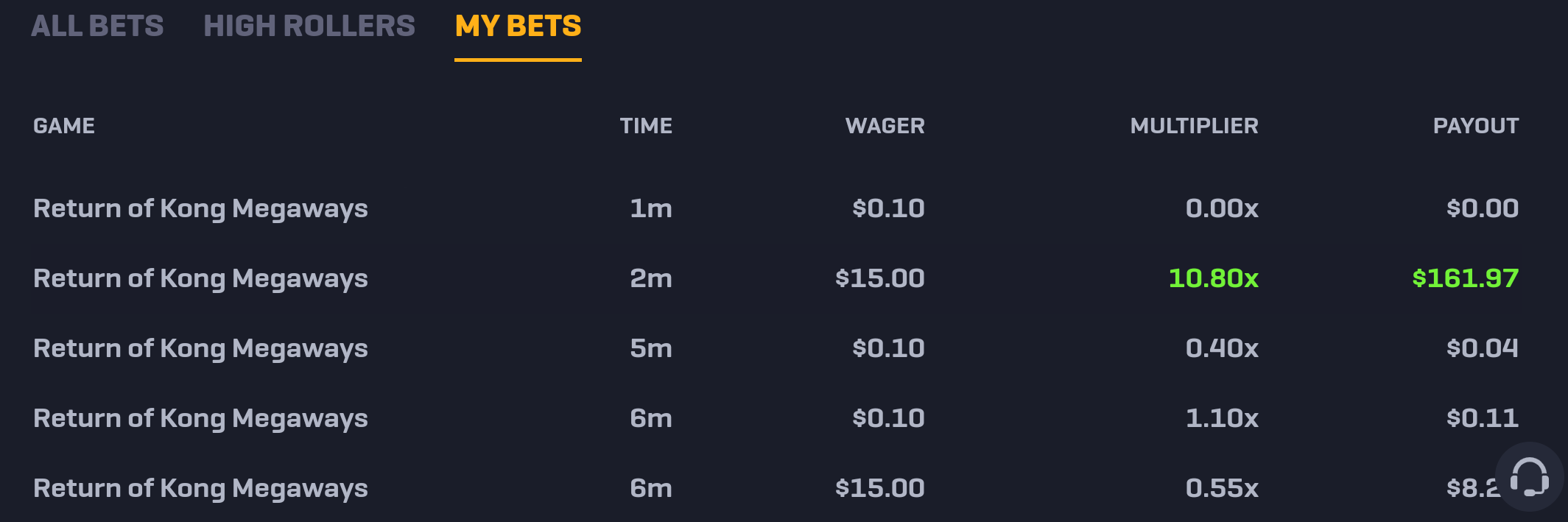The height and width of the screenshot is (522, 1568).
Task: Click the PAYOUT column header
Action: 1476,126
